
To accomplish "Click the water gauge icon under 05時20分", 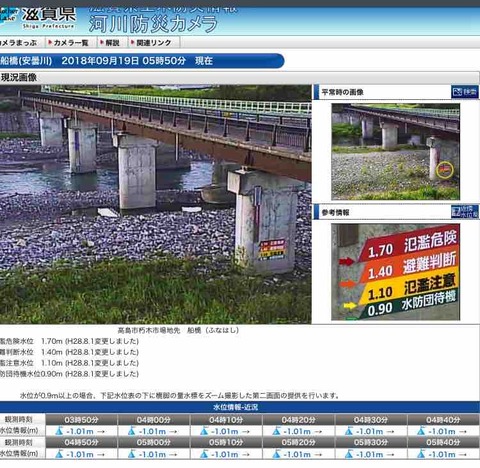I will [276, 454].
